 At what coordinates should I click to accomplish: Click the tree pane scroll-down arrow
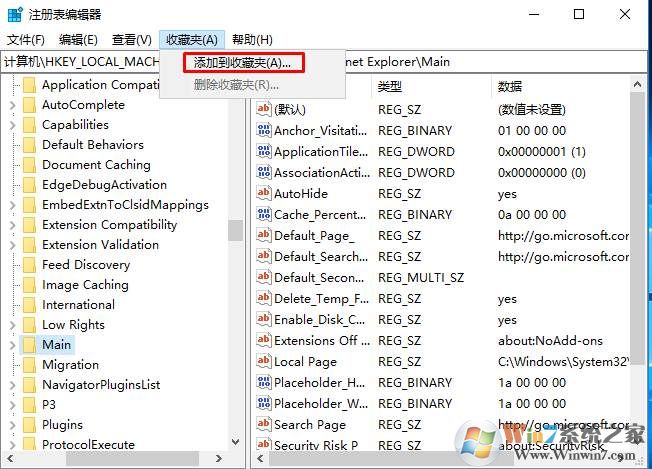(235, 442)
